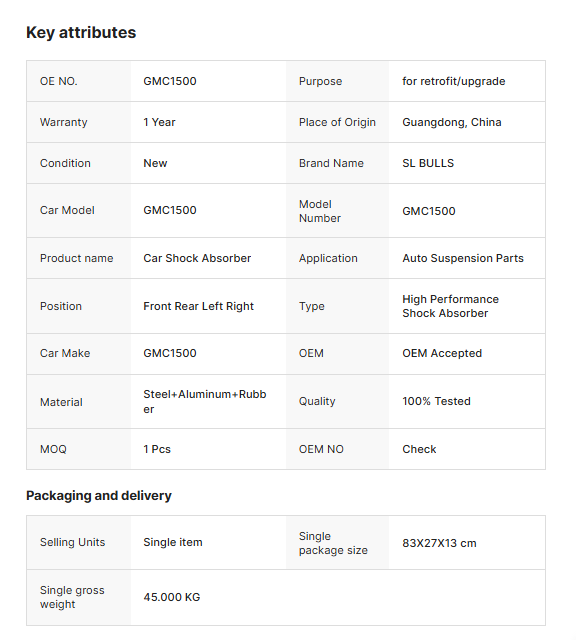This screenshot has height=640, width=576.
Task: Select Front Rear Left Right position value
Action: coord(198,306)
